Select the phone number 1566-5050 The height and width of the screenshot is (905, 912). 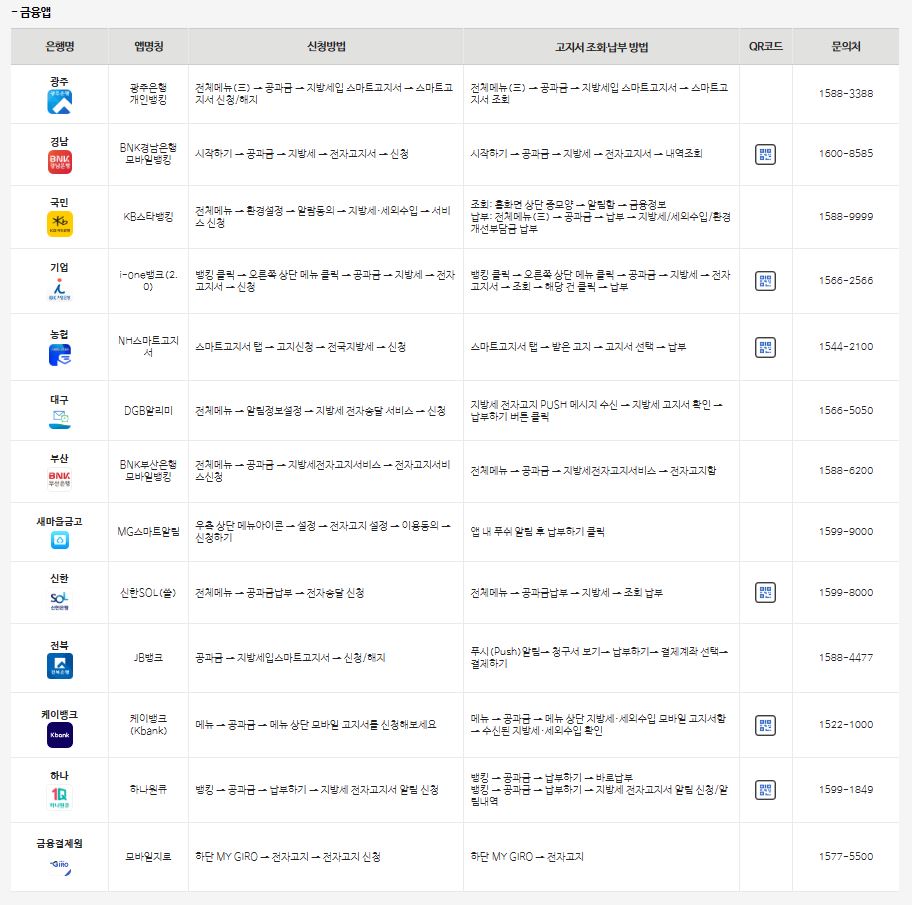click(846, 411)
